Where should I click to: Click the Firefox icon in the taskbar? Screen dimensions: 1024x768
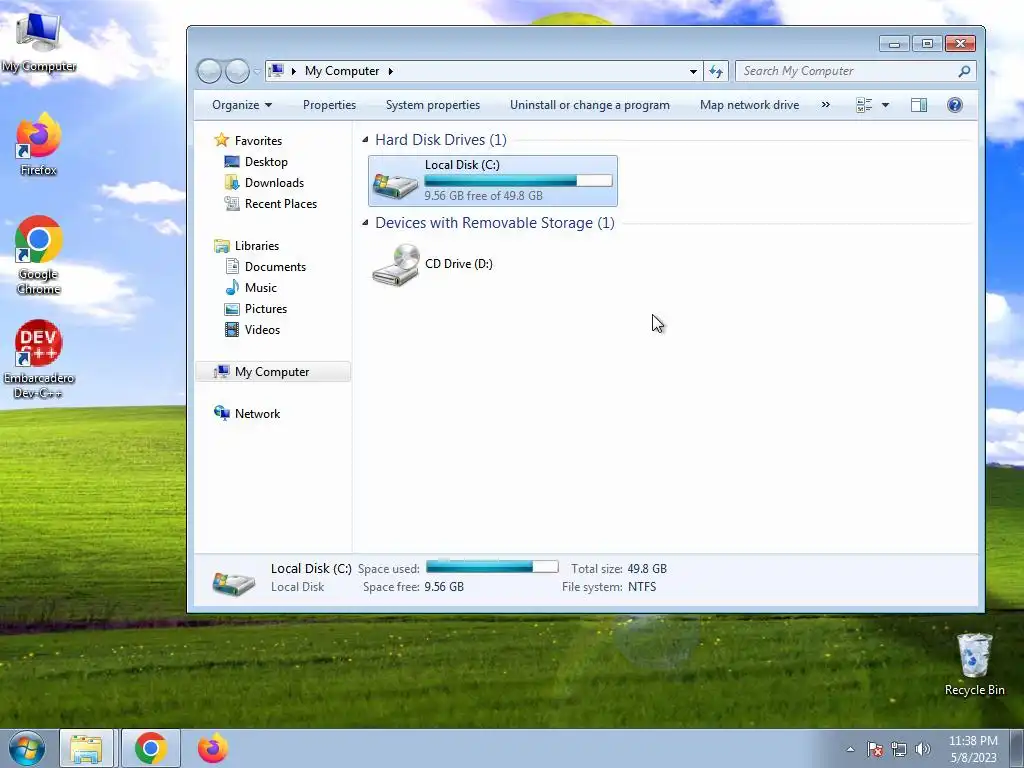pos(212,748)
